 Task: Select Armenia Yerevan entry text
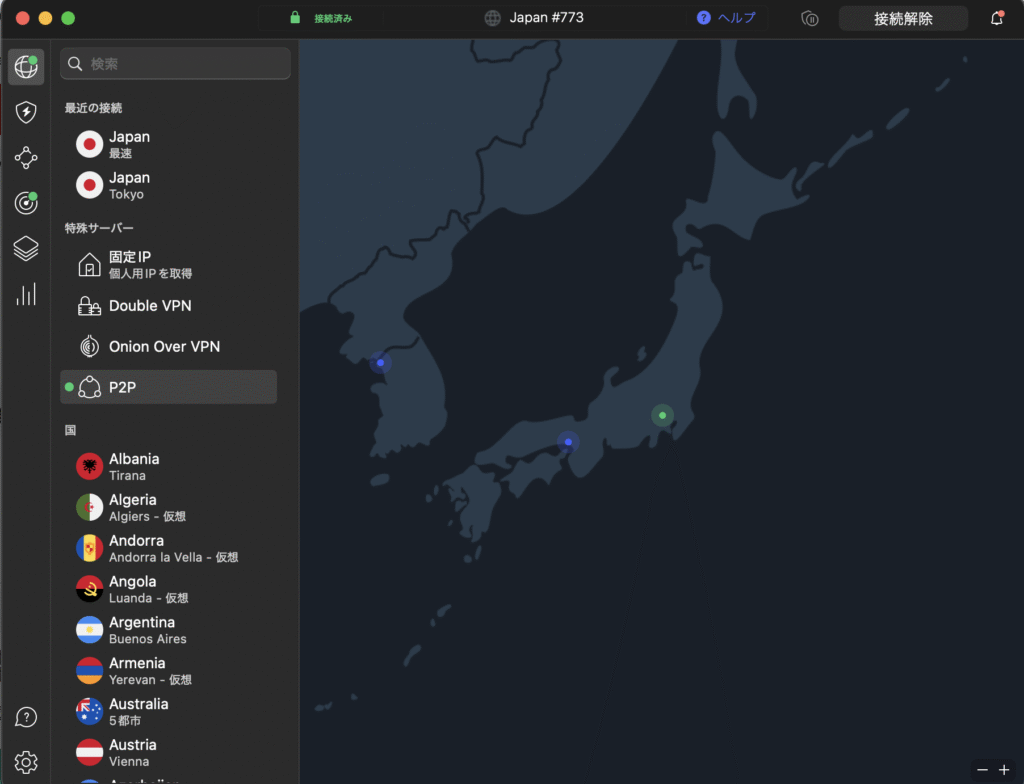pos(150,671)
